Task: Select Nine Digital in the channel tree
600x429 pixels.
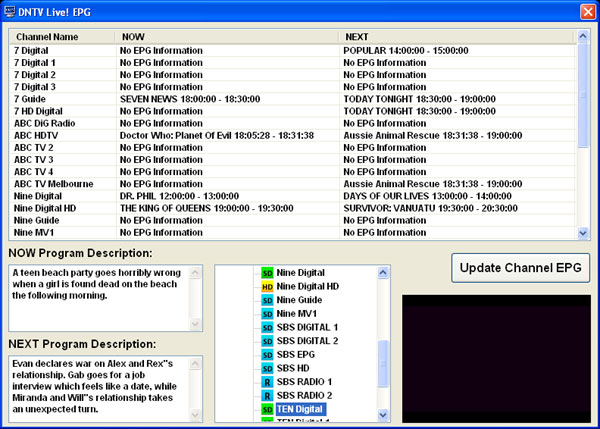Action: tap(300, 273)
